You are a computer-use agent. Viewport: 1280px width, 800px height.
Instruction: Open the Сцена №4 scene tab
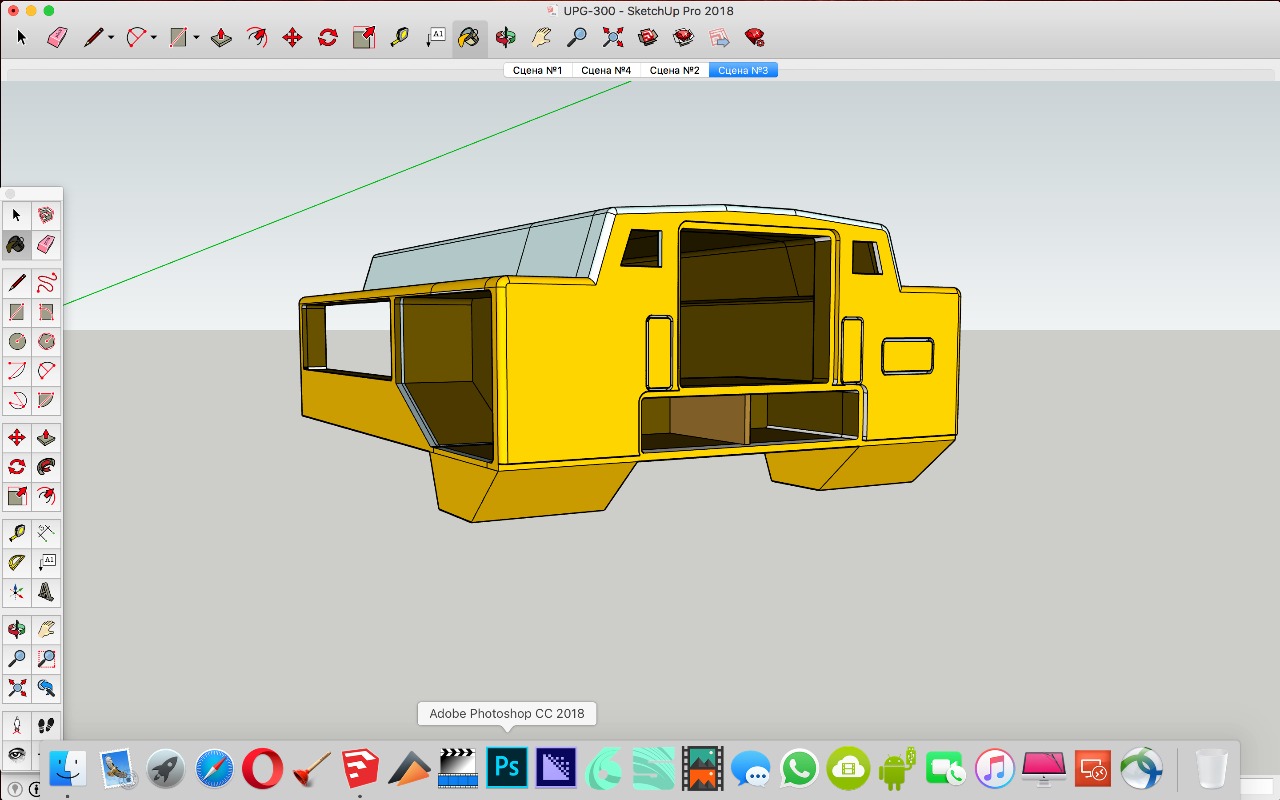coord(605,70)
